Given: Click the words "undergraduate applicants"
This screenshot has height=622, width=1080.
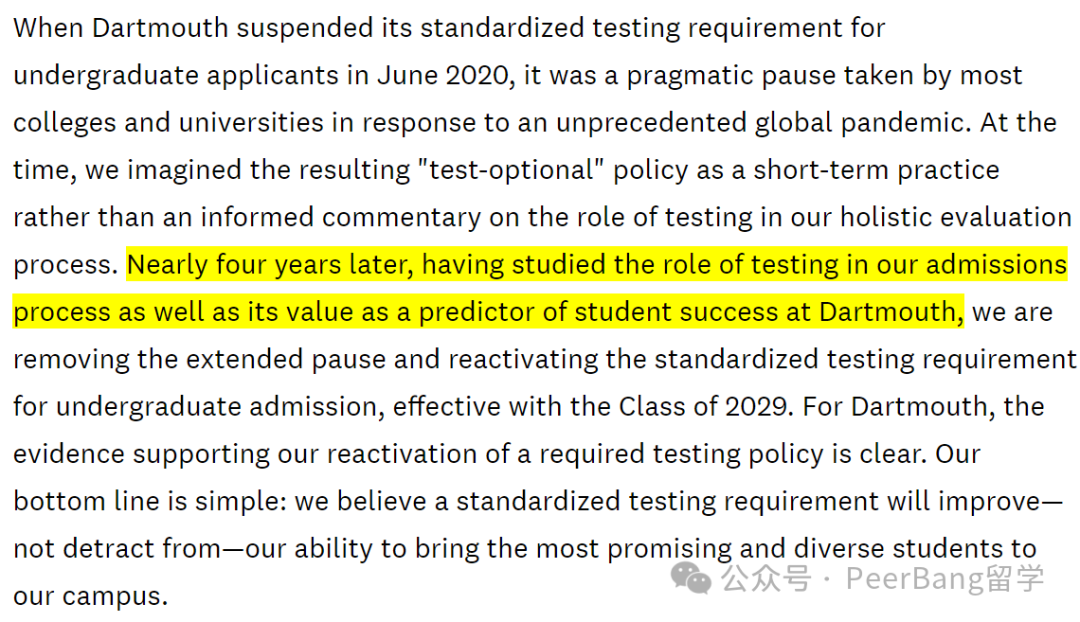Looking at the screenshot, I should pos(176,76).
